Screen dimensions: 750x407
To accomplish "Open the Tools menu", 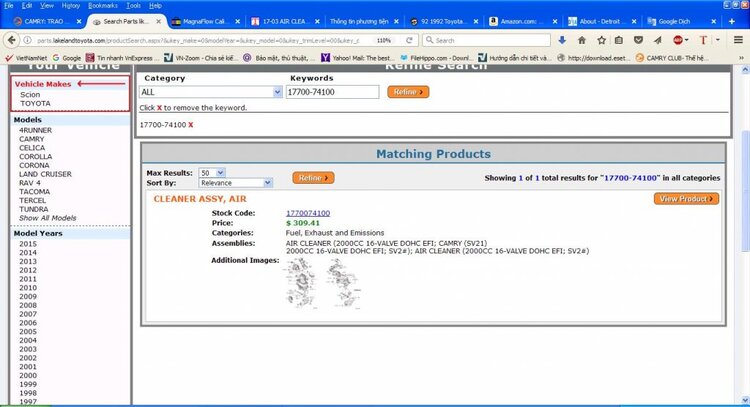I will (x=133, y=6).
